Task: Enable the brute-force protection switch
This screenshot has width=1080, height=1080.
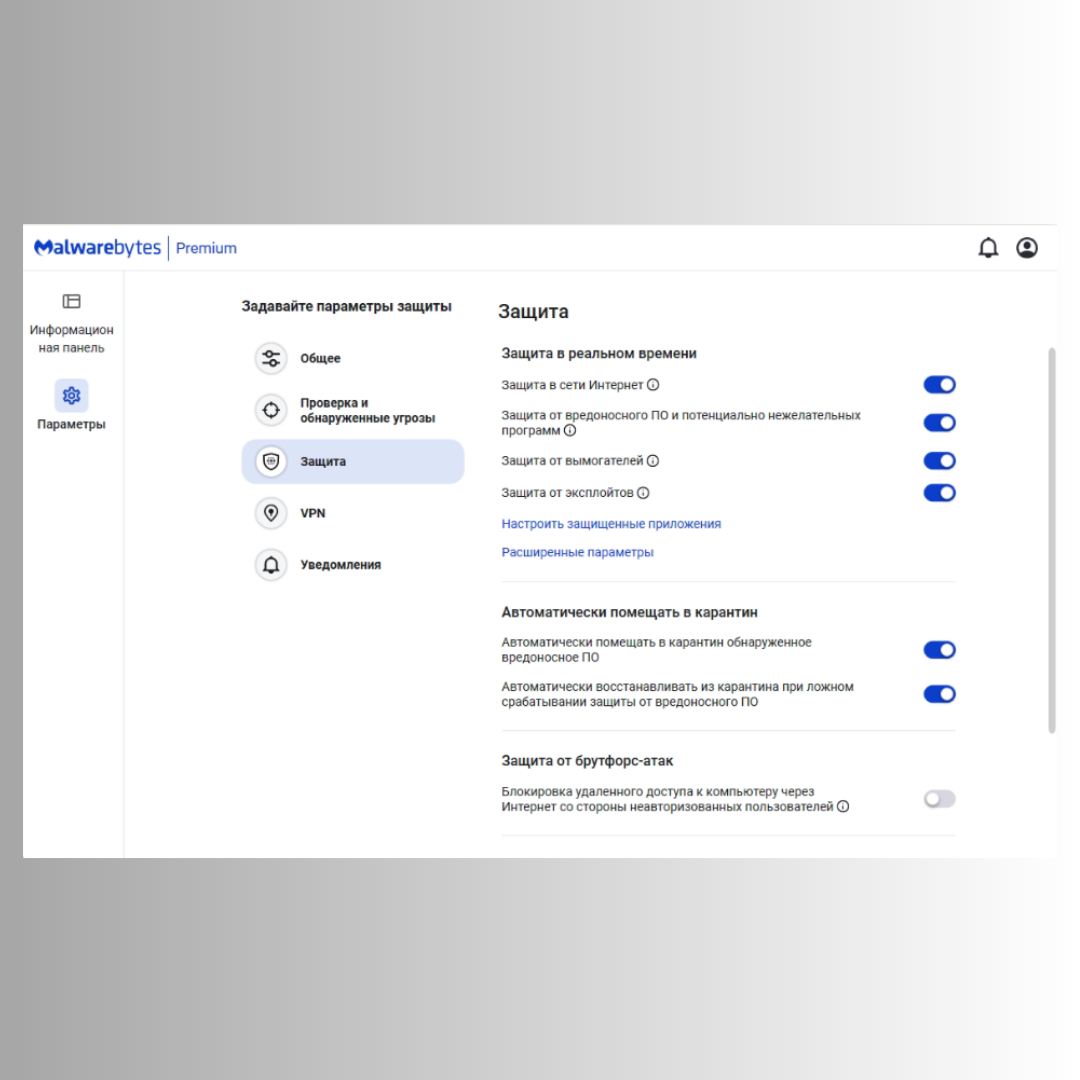Action: [939, 799]
